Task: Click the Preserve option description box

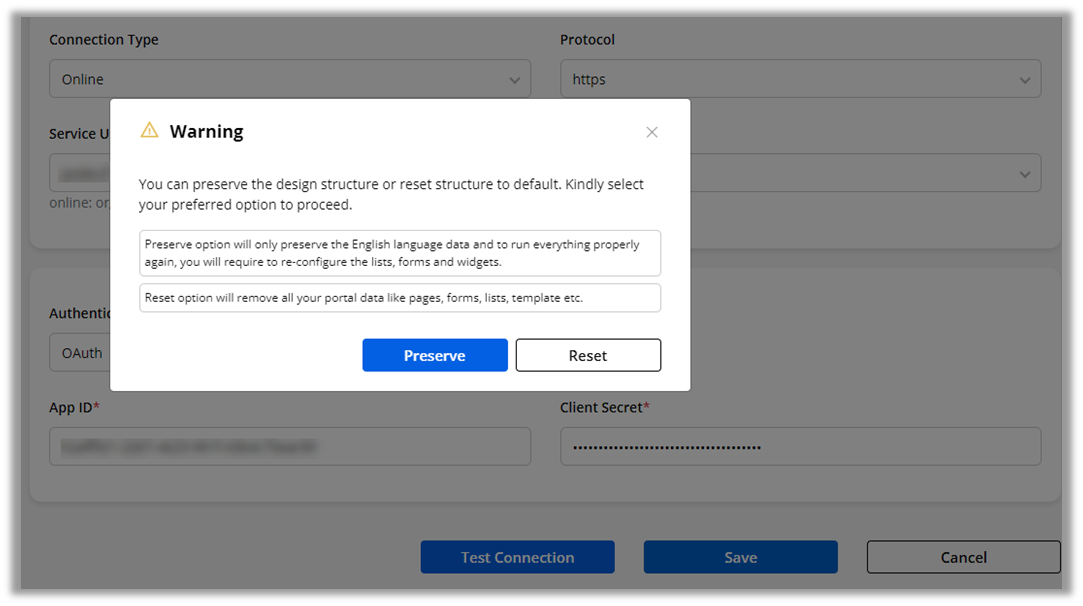Action: coord(400,253)
